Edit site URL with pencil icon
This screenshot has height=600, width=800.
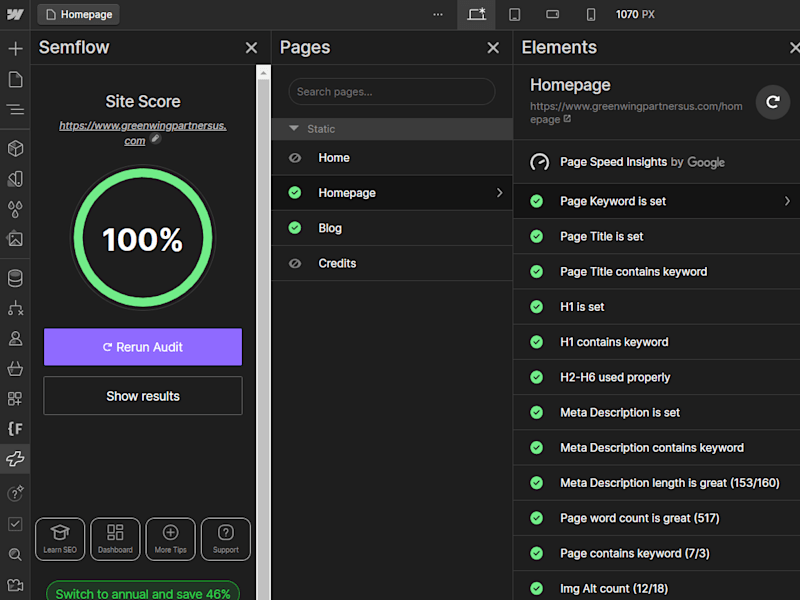point(156,138)
